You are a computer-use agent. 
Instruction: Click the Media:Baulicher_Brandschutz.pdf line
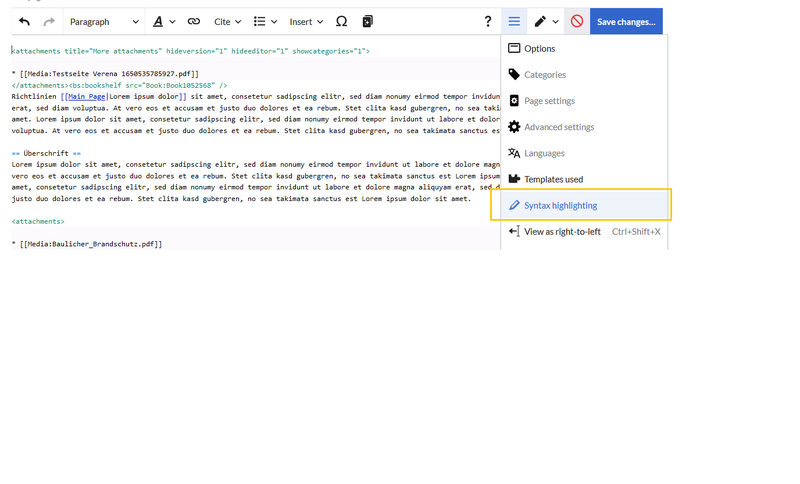[87, 244]
